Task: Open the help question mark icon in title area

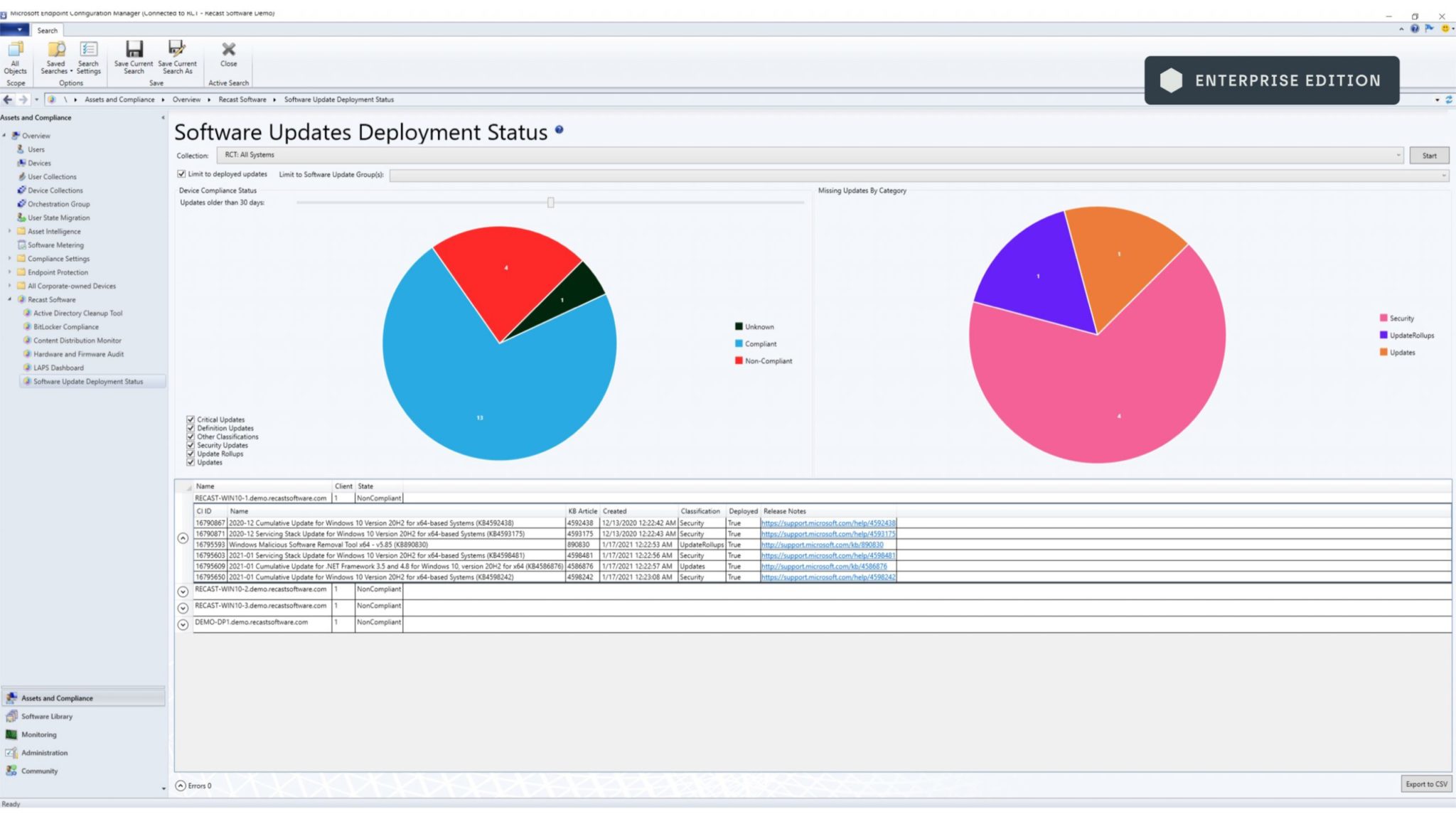Action: pos(1415,28)
